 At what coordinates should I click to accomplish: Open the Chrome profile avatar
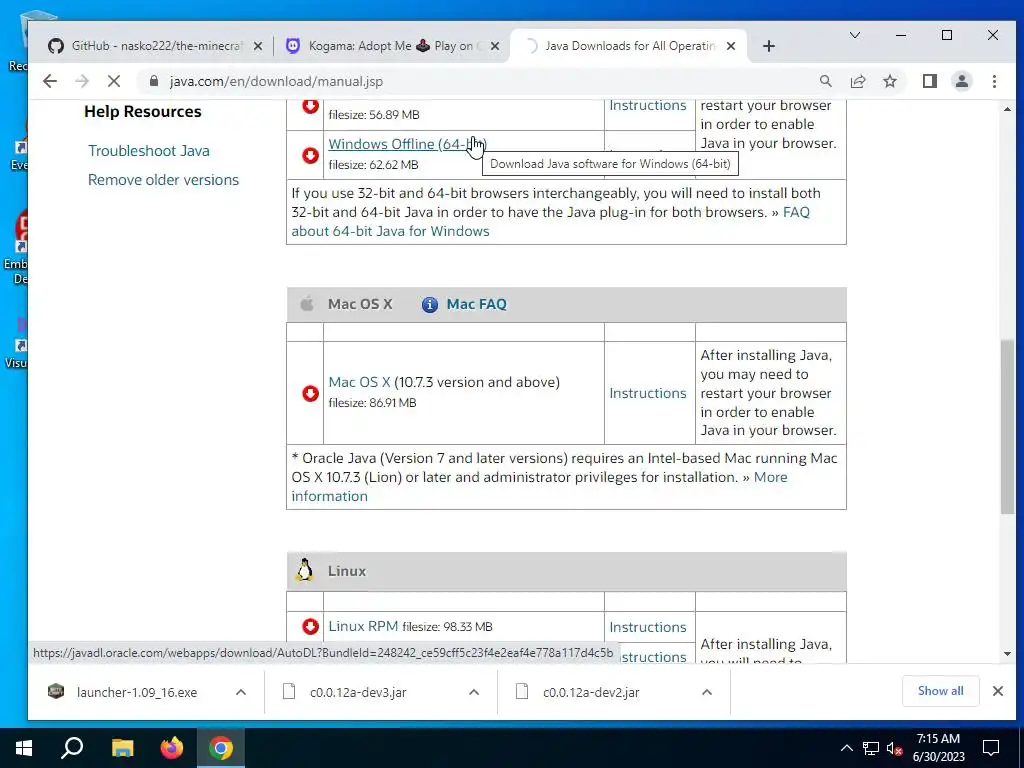pyautogui.click(x=961, y=81)
